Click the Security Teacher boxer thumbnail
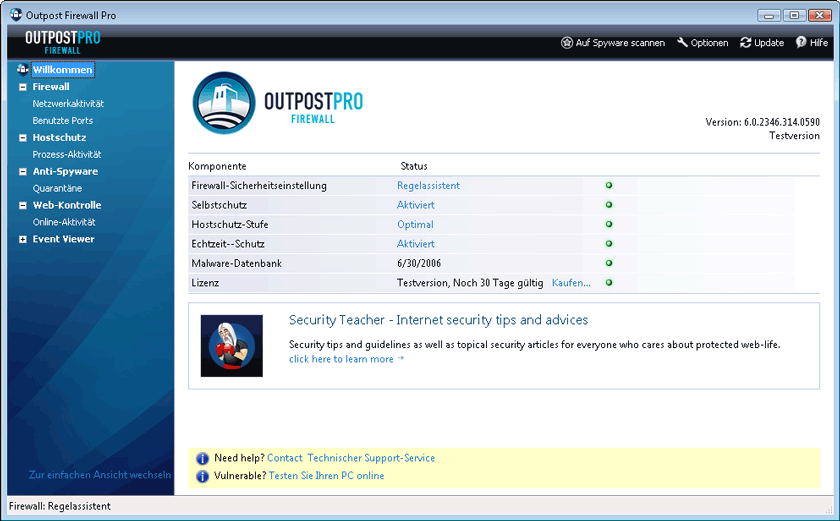This screenshot has height=521, width=840. pos(231,346)
